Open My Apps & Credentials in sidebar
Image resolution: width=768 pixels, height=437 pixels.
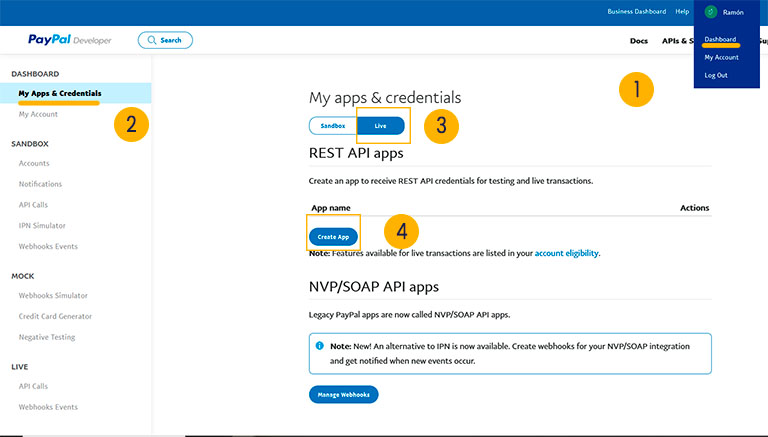(x=60, y=93)
